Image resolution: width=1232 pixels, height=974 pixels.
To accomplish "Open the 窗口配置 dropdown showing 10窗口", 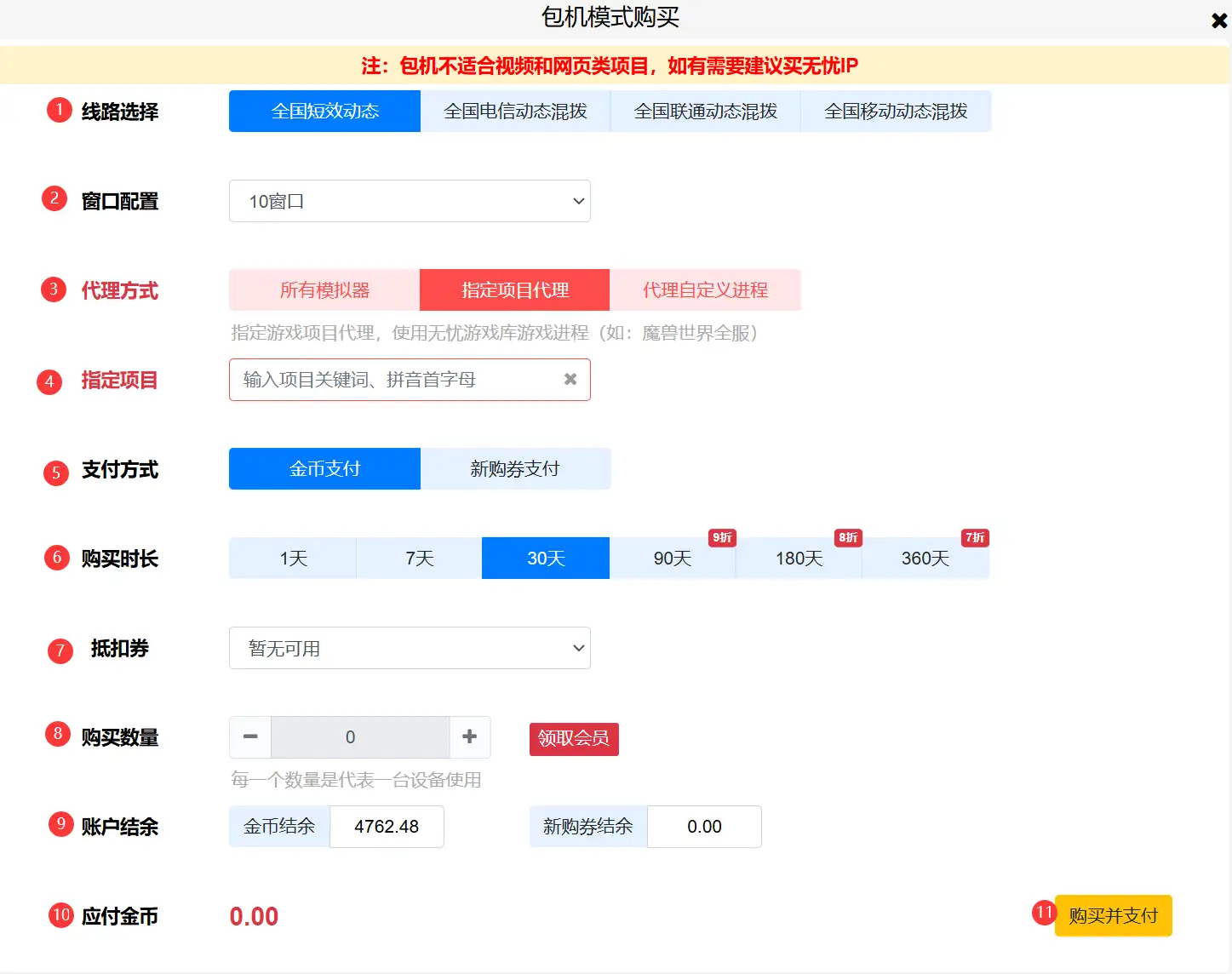I will pos(410,202).
